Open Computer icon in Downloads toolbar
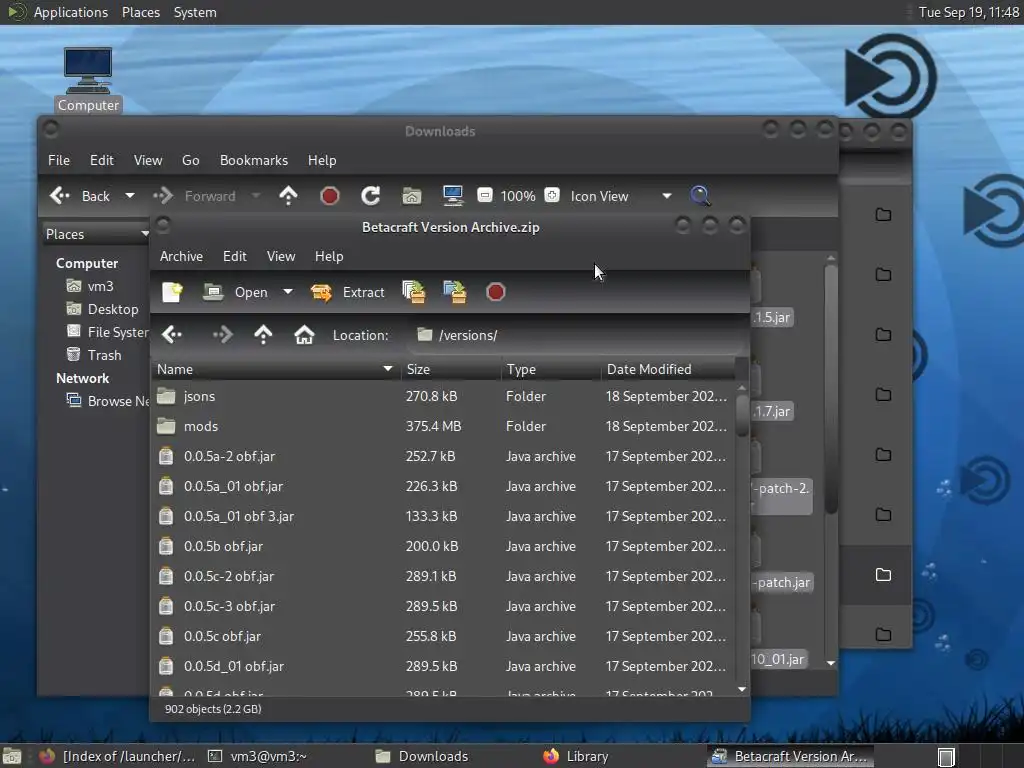Image resolution: width=1024 pixels, height=768 pixels. pos(453,195)
